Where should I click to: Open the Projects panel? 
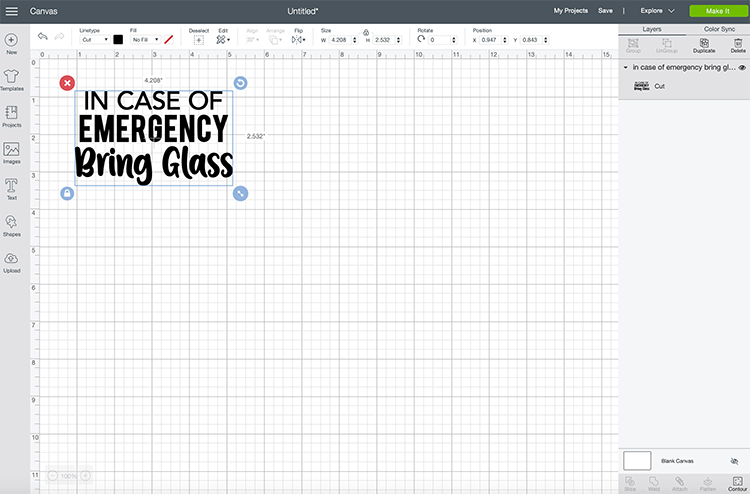click(x=11, y=116)
